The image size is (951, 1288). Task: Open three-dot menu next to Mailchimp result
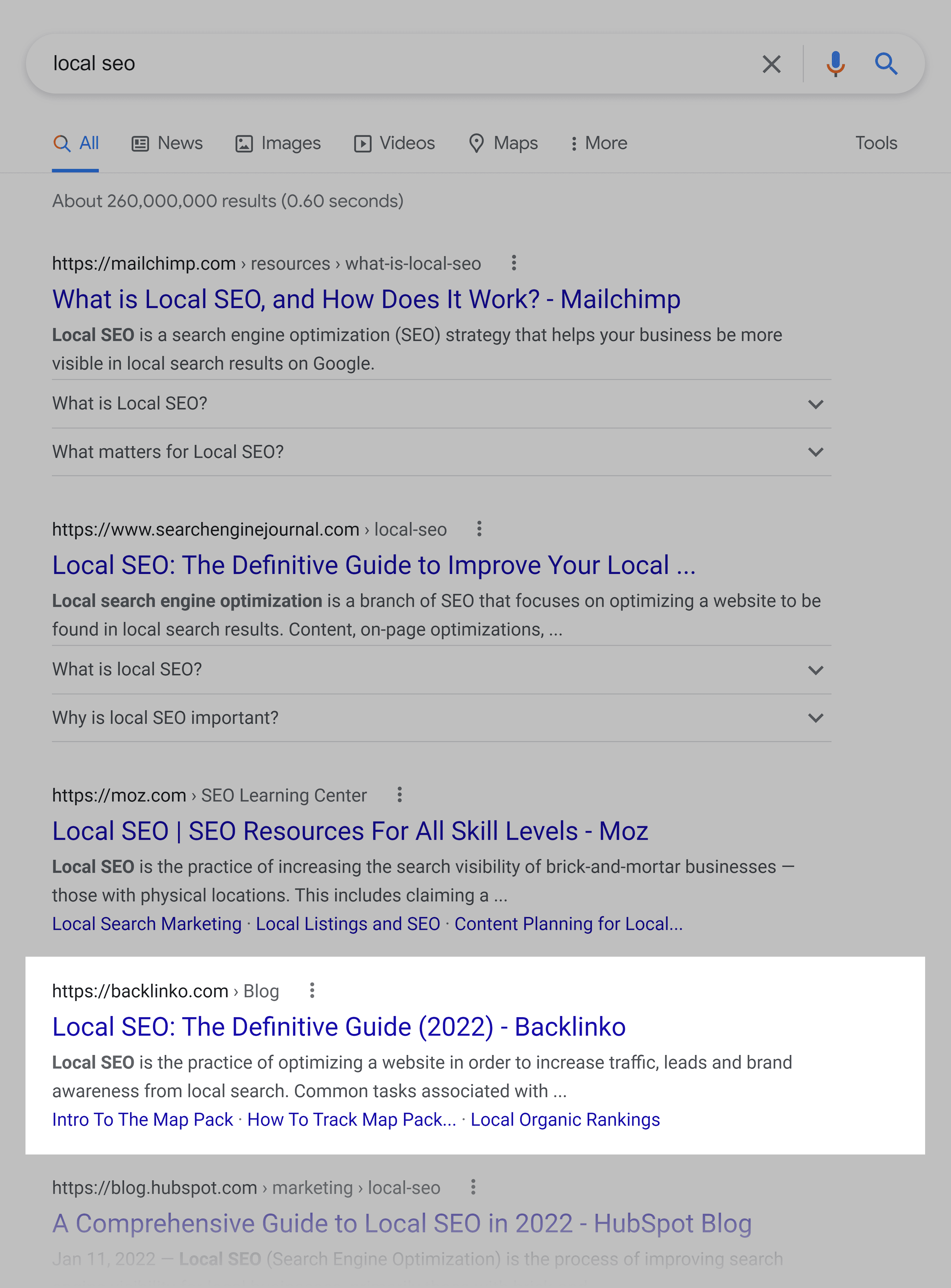click(514, 263)
